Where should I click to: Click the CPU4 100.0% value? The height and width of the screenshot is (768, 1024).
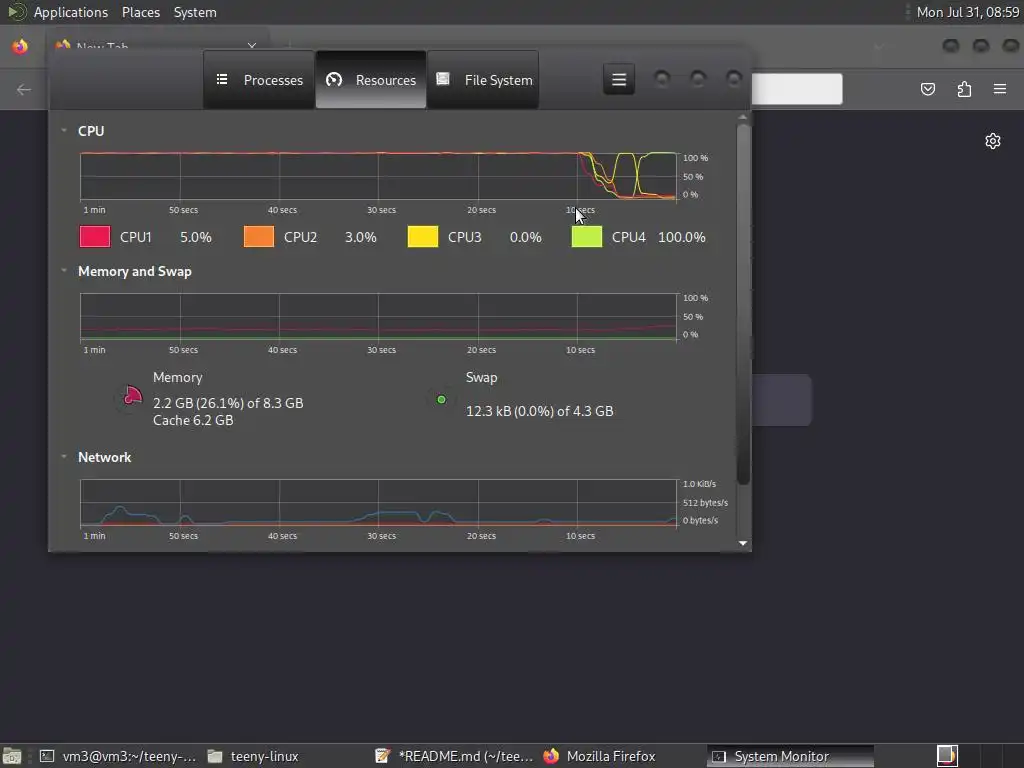click(681, 237)
